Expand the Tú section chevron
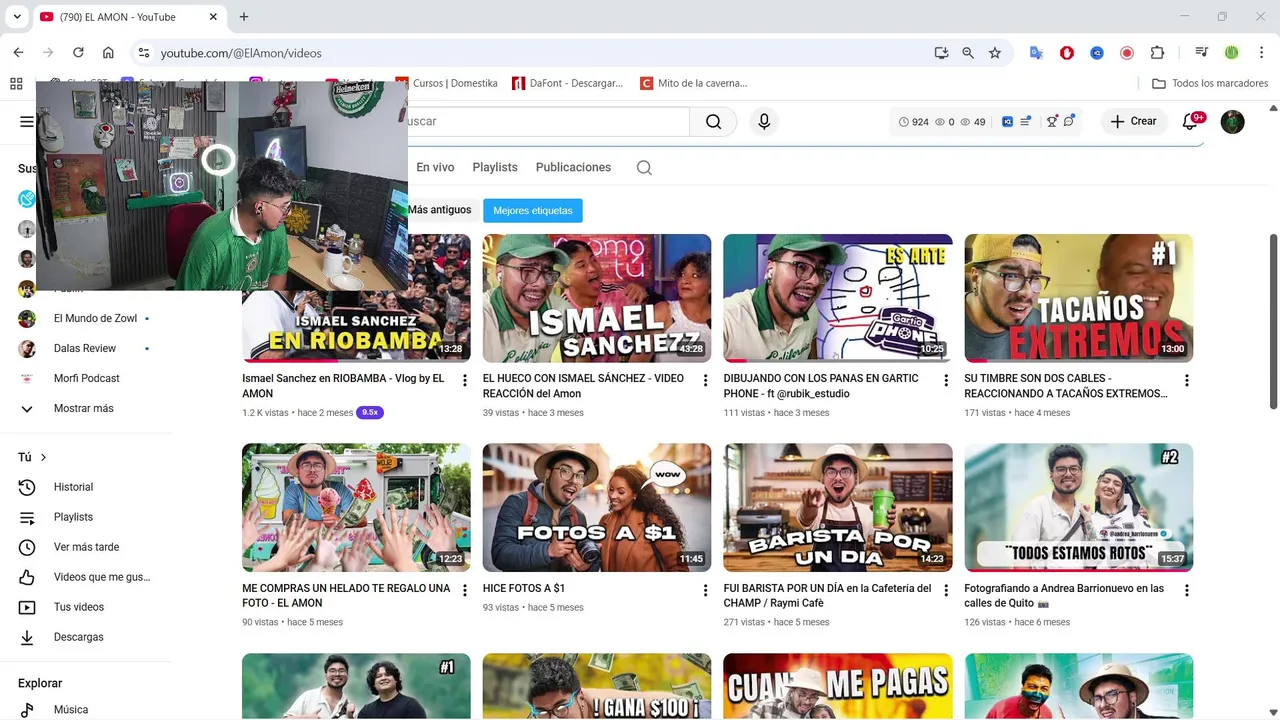Image resolution: width=1280 pixels, height=720 pixels. click(43, 457)
